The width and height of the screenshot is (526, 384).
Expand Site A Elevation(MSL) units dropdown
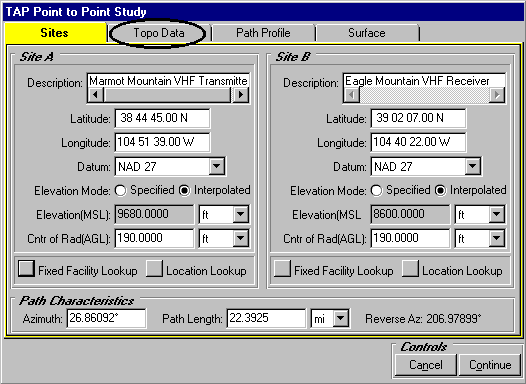pyautogui.click(x=241, y=214)
